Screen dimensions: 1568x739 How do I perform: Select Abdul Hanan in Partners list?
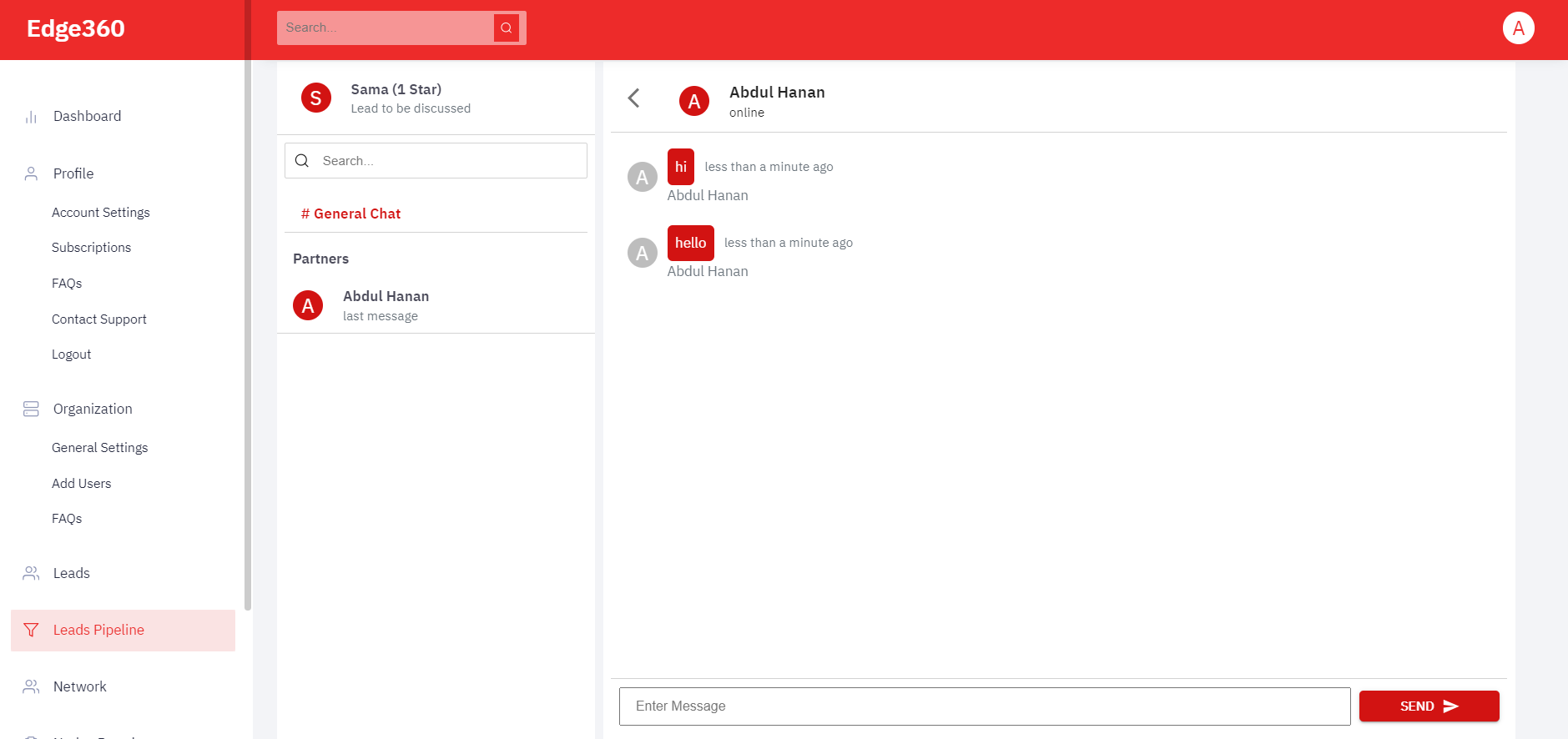(x=386, y=305)
